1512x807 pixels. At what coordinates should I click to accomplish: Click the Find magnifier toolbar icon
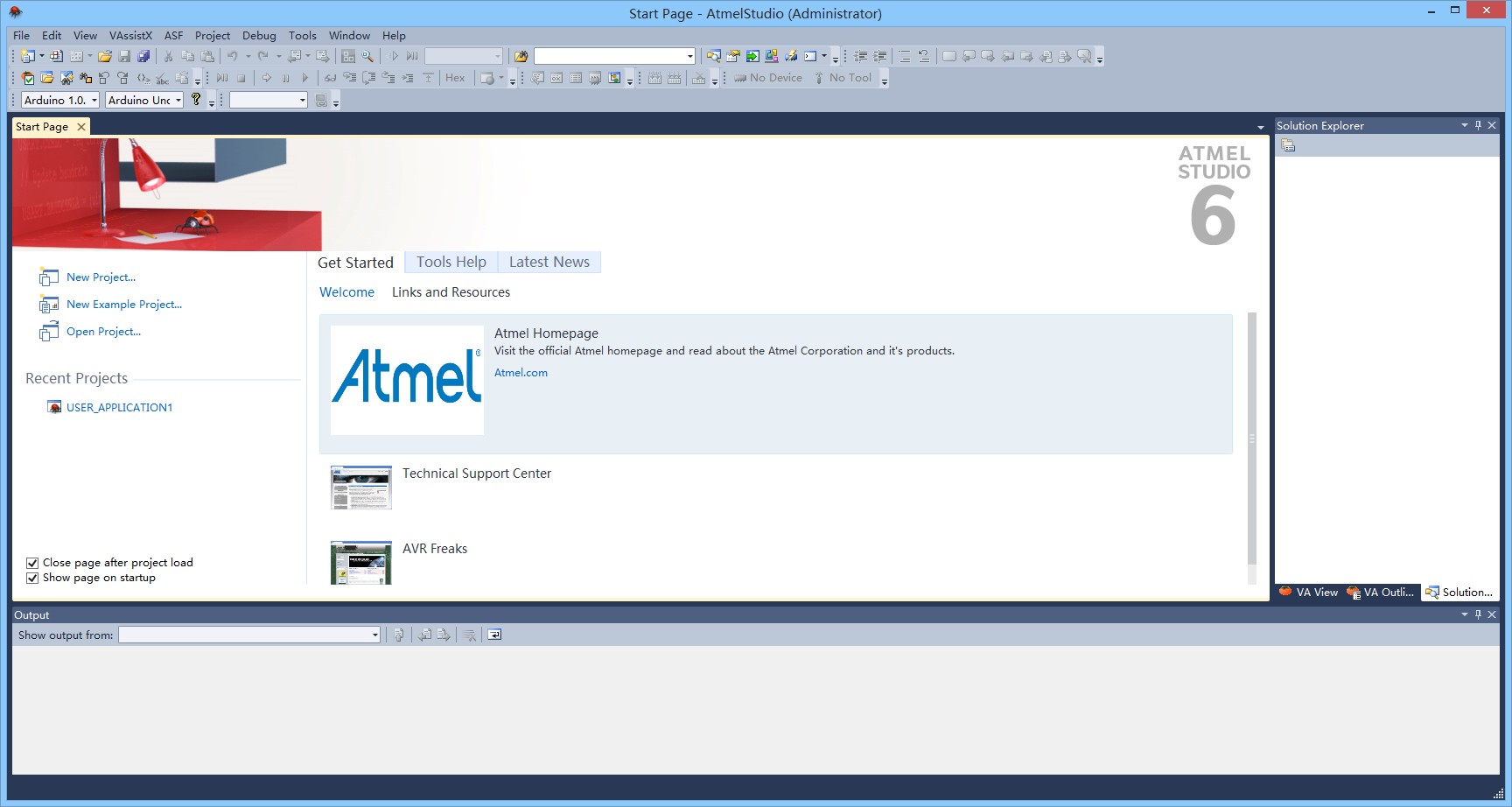[x=367, y=56]
